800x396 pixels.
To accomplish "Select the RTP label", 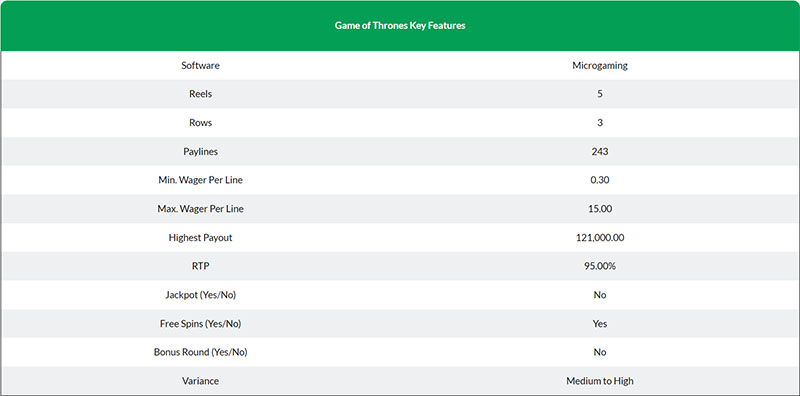I will click(201, 266).
